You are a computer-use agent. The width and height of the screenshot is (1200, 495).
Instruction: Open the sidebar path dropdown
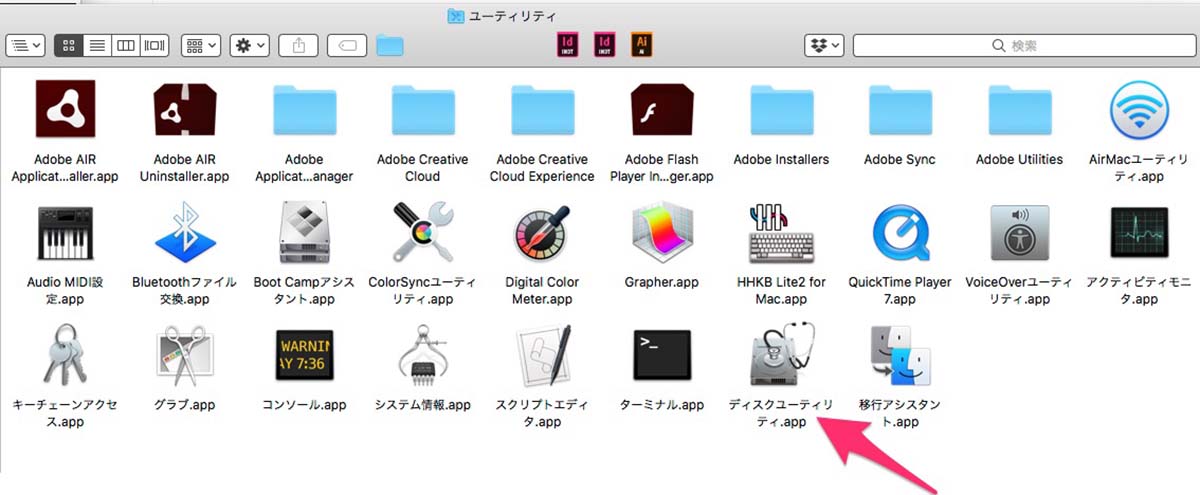[x=25, y=45]
